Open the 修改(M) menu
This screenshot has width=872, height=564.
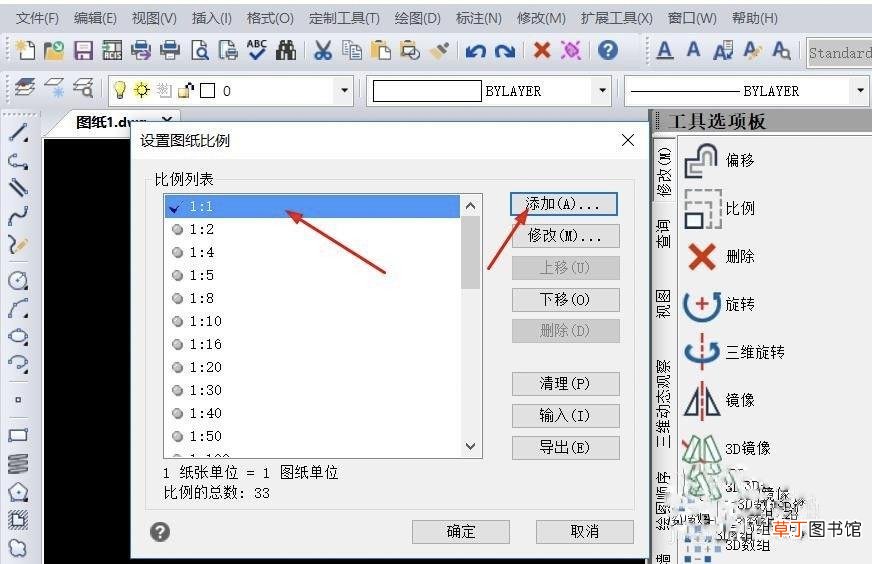(541, 18)
